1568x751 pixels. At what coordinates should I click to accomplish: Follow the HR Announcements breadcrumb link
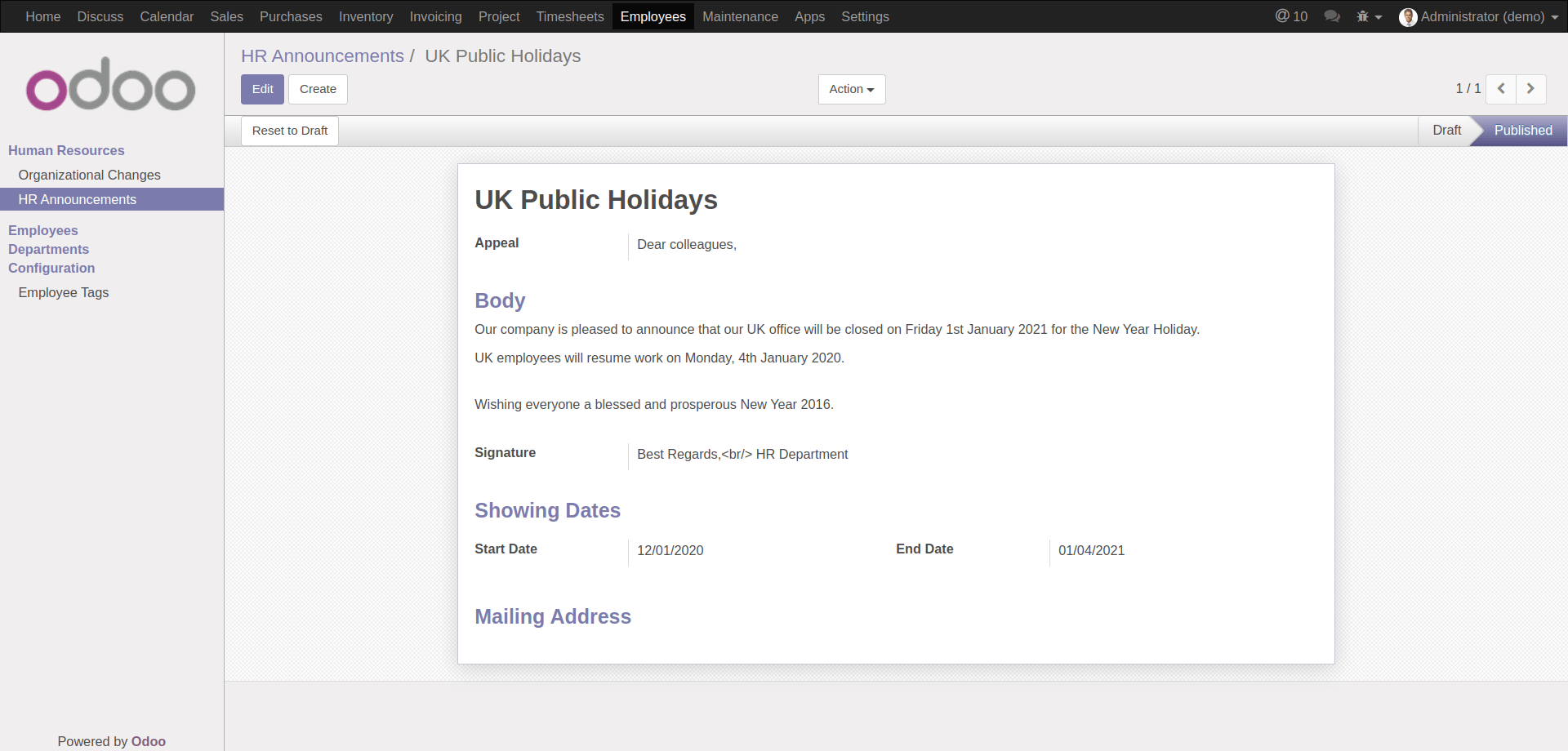click(x=323, y=56)
